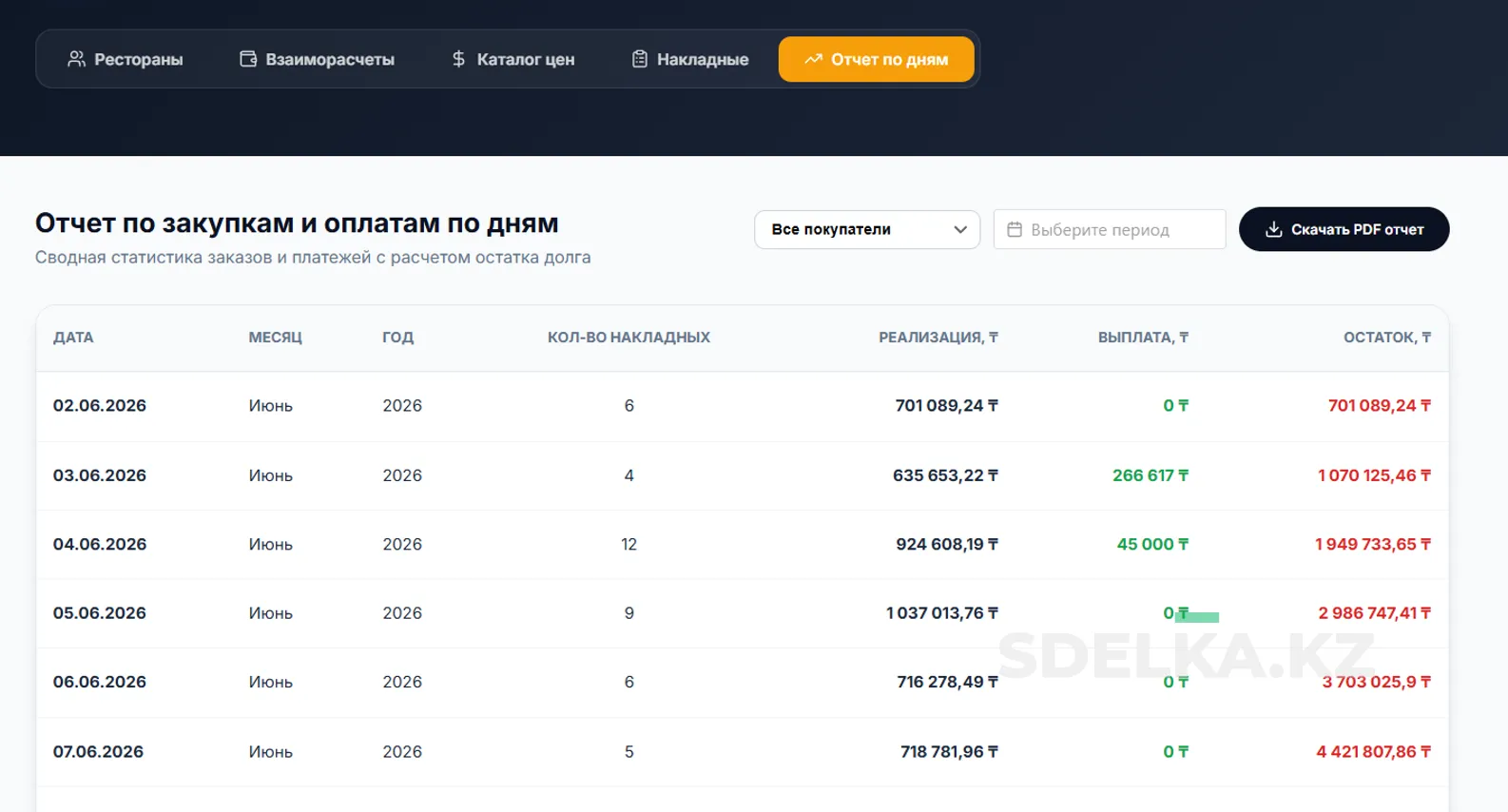Click the balance 1 949 733,65 ₸
Viewport: 1508px width, 812px height.
[x=1373, y=545]
